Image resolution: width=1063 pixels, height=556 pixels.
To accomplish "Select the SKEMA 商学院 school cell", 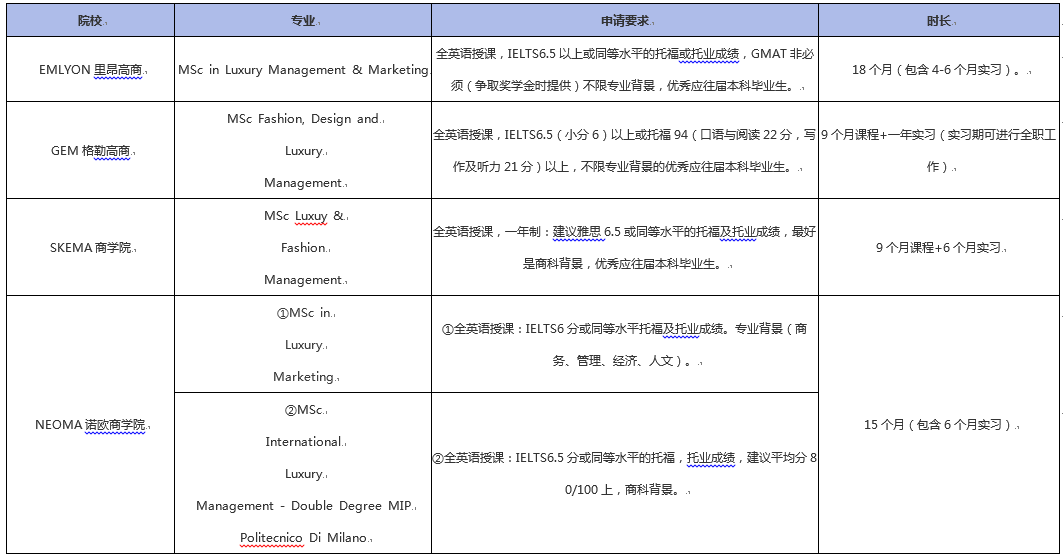I will (90, 248).
